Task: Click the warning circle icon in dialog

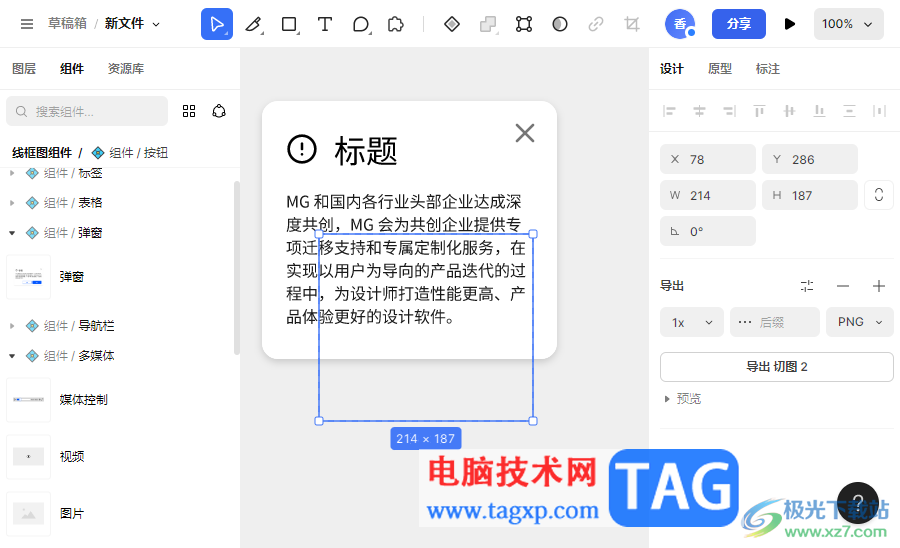Action: pos(302,149)
